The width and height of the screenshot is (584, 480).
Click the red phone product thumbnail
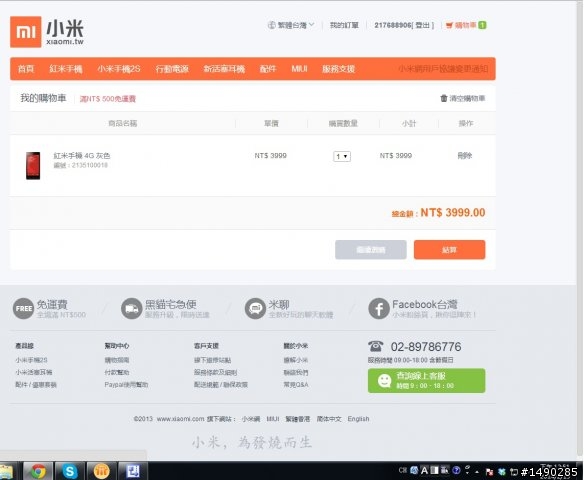[x=33, y=166]
